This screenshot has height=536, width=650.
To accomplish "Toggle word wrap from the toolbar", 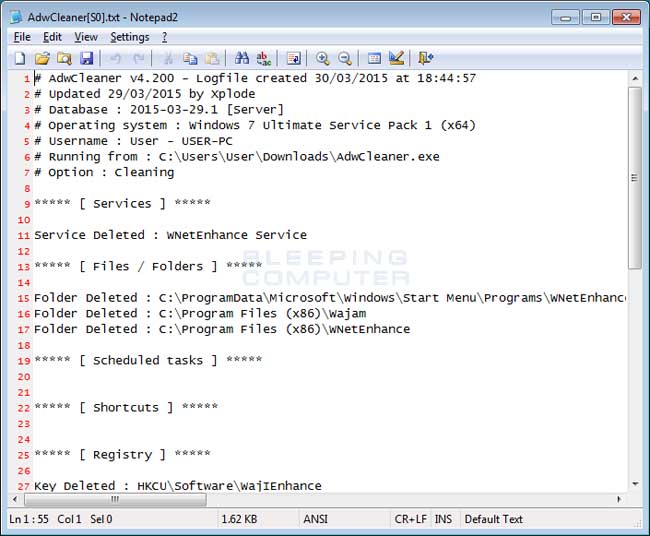I will [293, 59].
